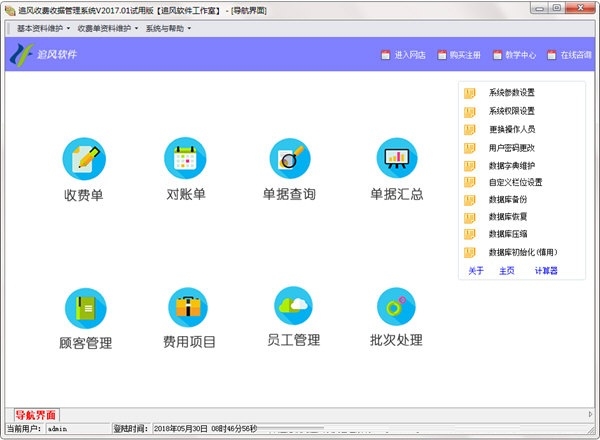
Task: Open the 单据汇总 summary chart icon
Action: 396,157
